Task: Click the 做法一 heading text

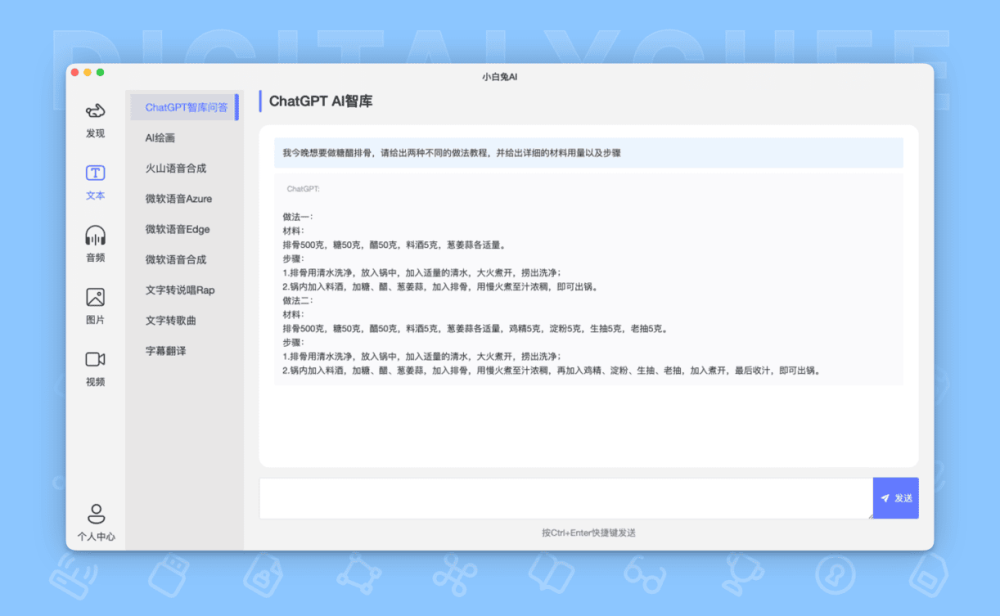Action: tap(298, 217)
